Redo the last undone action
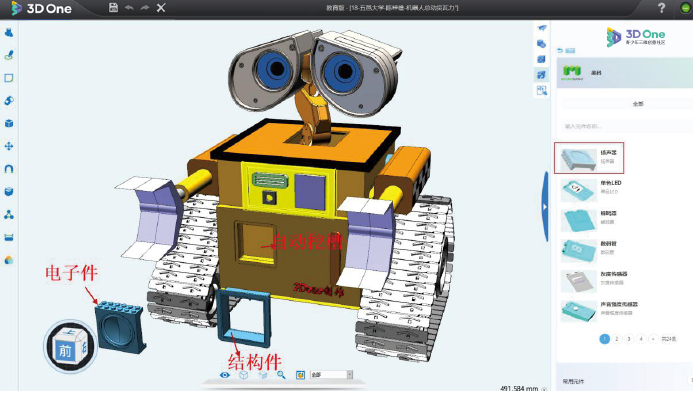 145,8
